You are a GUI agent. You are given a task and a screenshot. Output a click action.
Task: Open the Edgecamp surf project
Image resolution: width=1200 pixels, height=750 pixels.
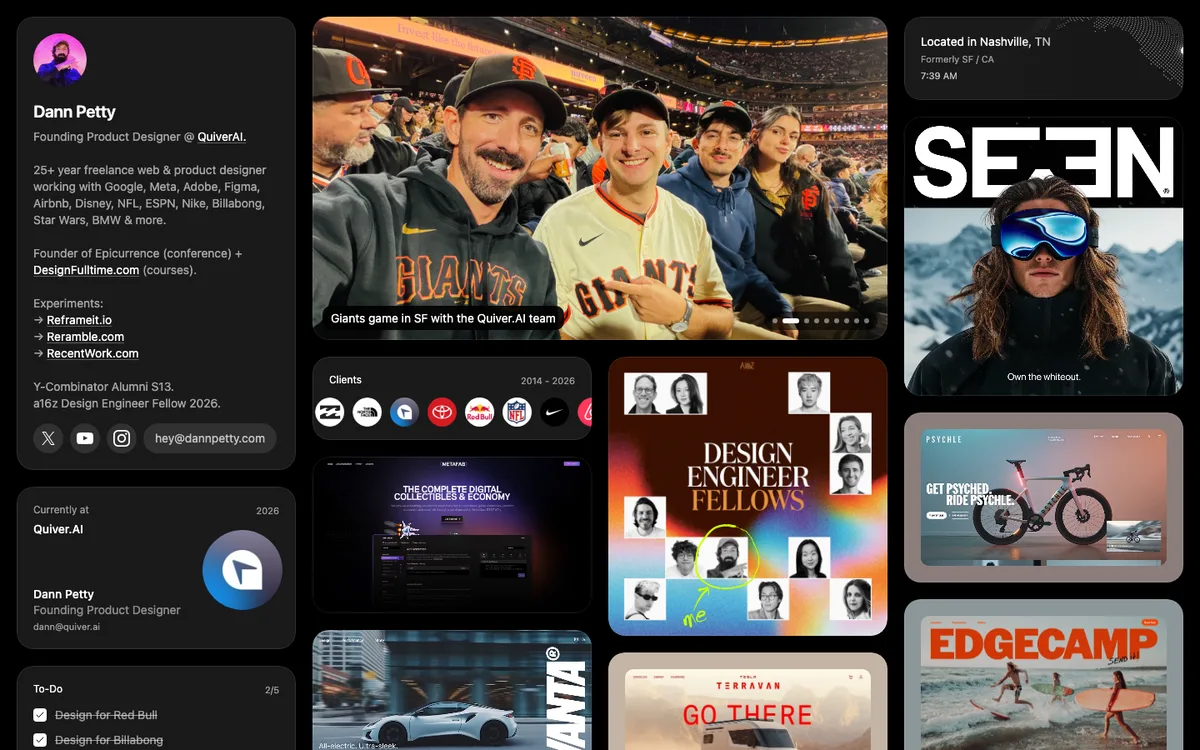pos(1043,675)
